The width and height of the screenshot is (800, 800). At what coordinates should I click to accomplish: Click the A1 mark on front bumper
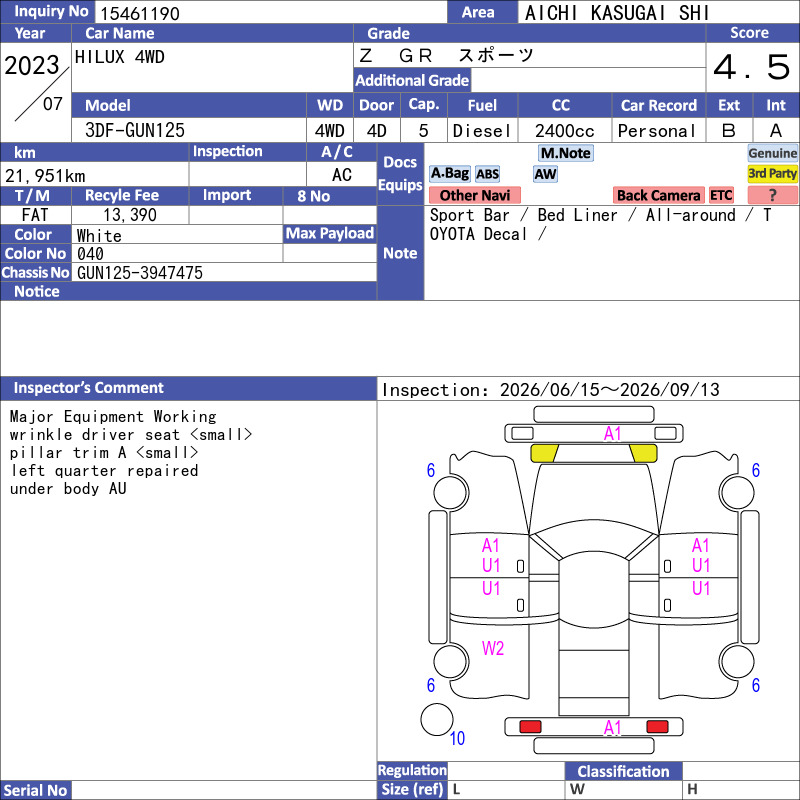(x=612, y=434)
